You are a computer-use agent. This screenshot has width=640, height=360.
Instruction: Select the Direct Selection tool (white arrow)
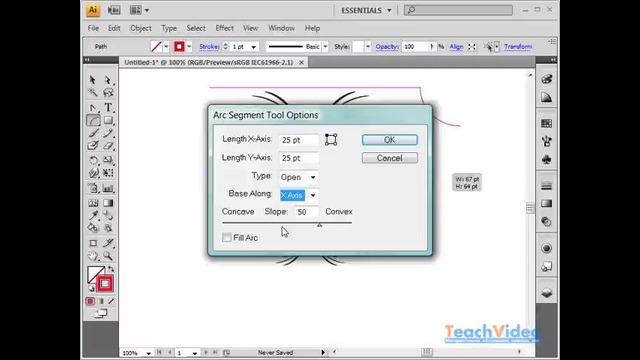click(x=108, y=79)
